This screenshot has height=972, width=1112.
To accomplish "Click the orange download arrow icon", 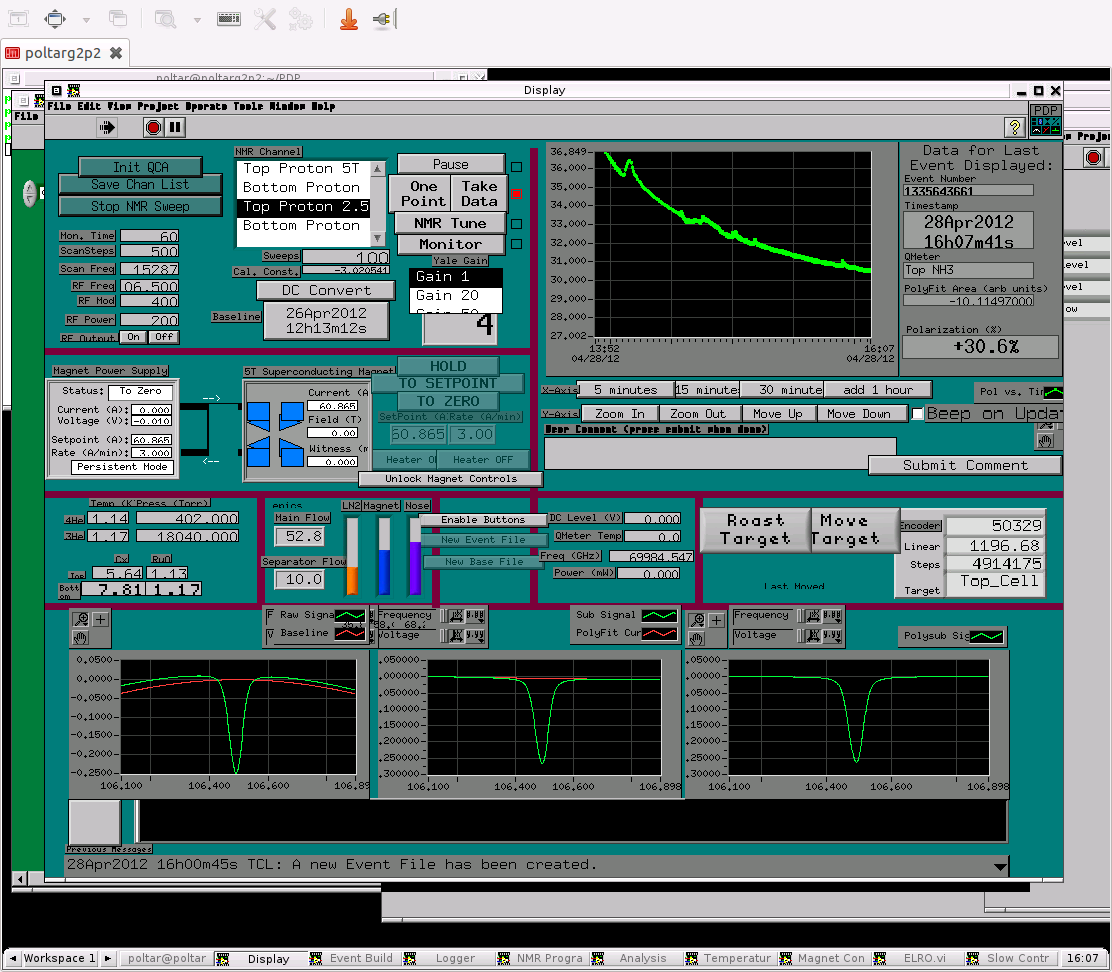I will coord(348,19).
